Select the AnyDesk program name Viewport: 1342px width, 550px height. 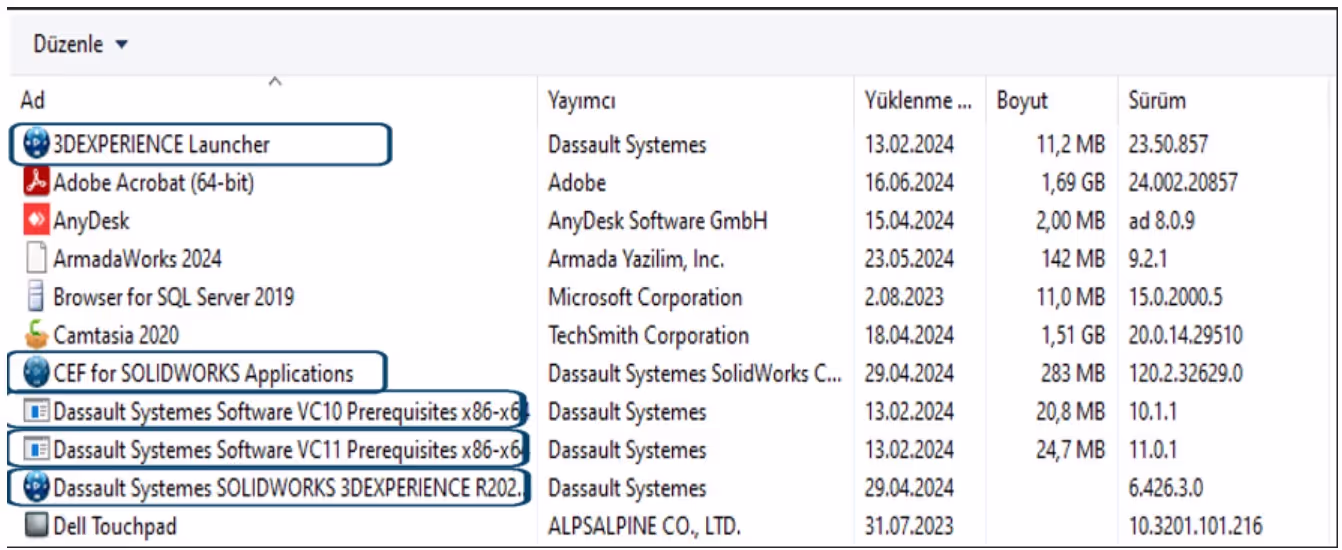tap(91, 220)
